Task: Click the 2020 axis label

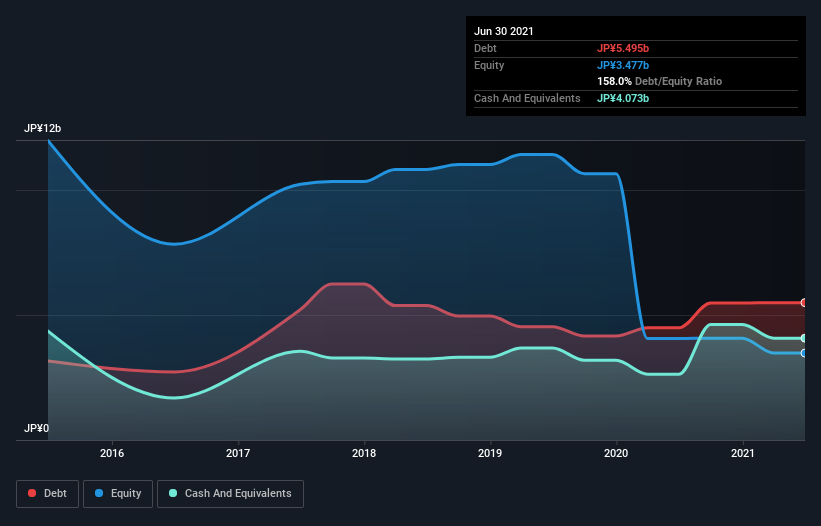Action: click(616, 453)
